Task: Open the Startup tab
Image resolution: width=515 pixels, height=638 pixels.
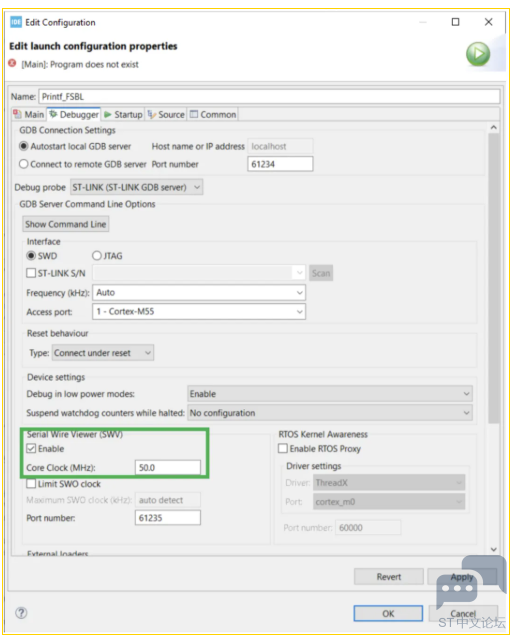Action: point(123,114)
